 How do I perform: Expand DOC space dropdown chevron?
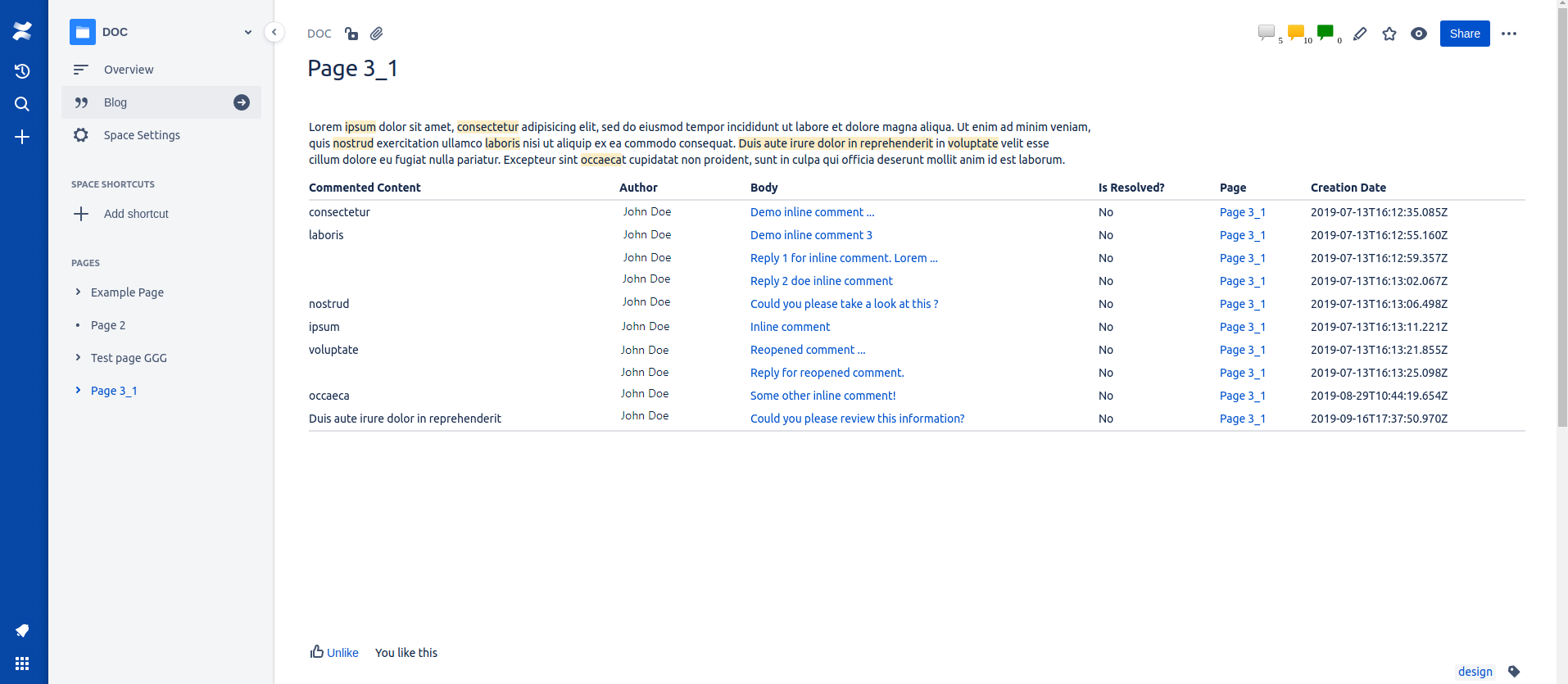tap(248, 32)
